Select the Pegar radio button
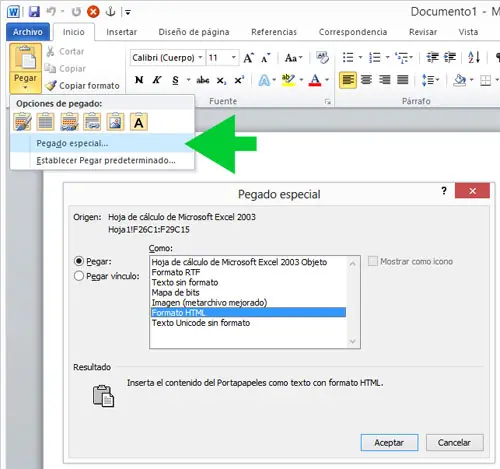Image resolution: width=500 pixels, height=469 pixels. pos(79,261)
